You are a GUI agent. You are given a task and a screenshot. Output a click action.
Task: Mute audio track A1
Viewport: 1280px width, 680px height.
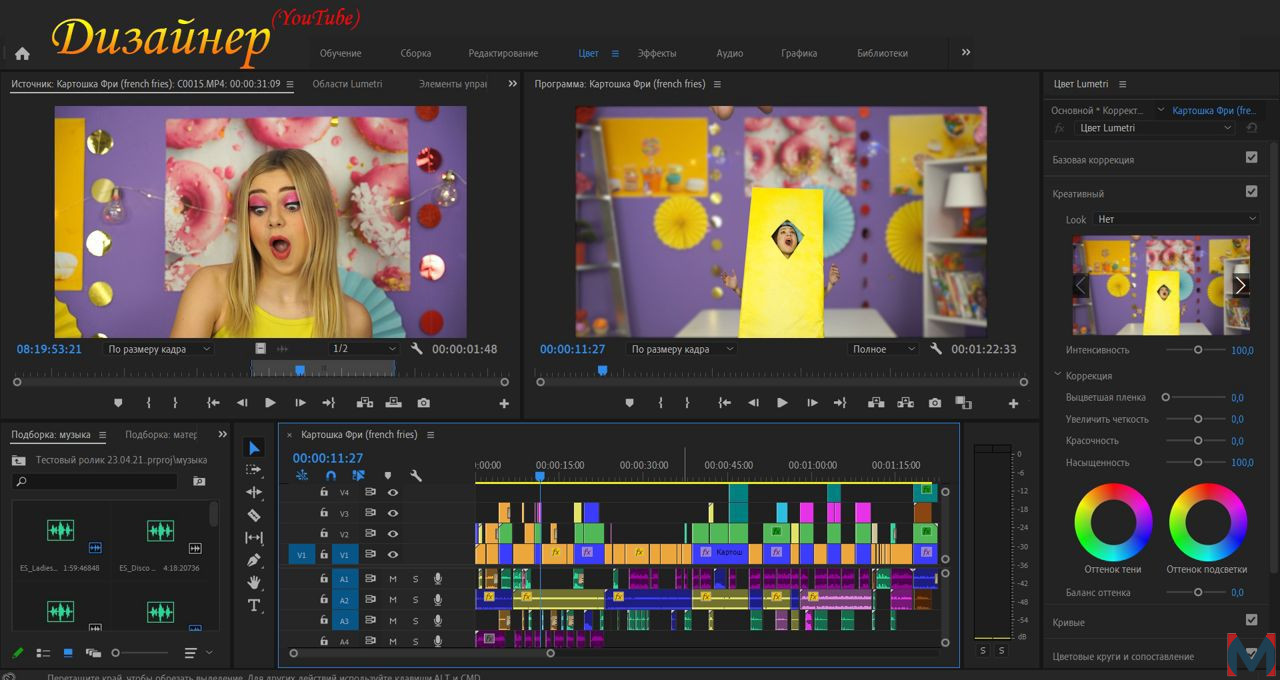pos(393,579)
